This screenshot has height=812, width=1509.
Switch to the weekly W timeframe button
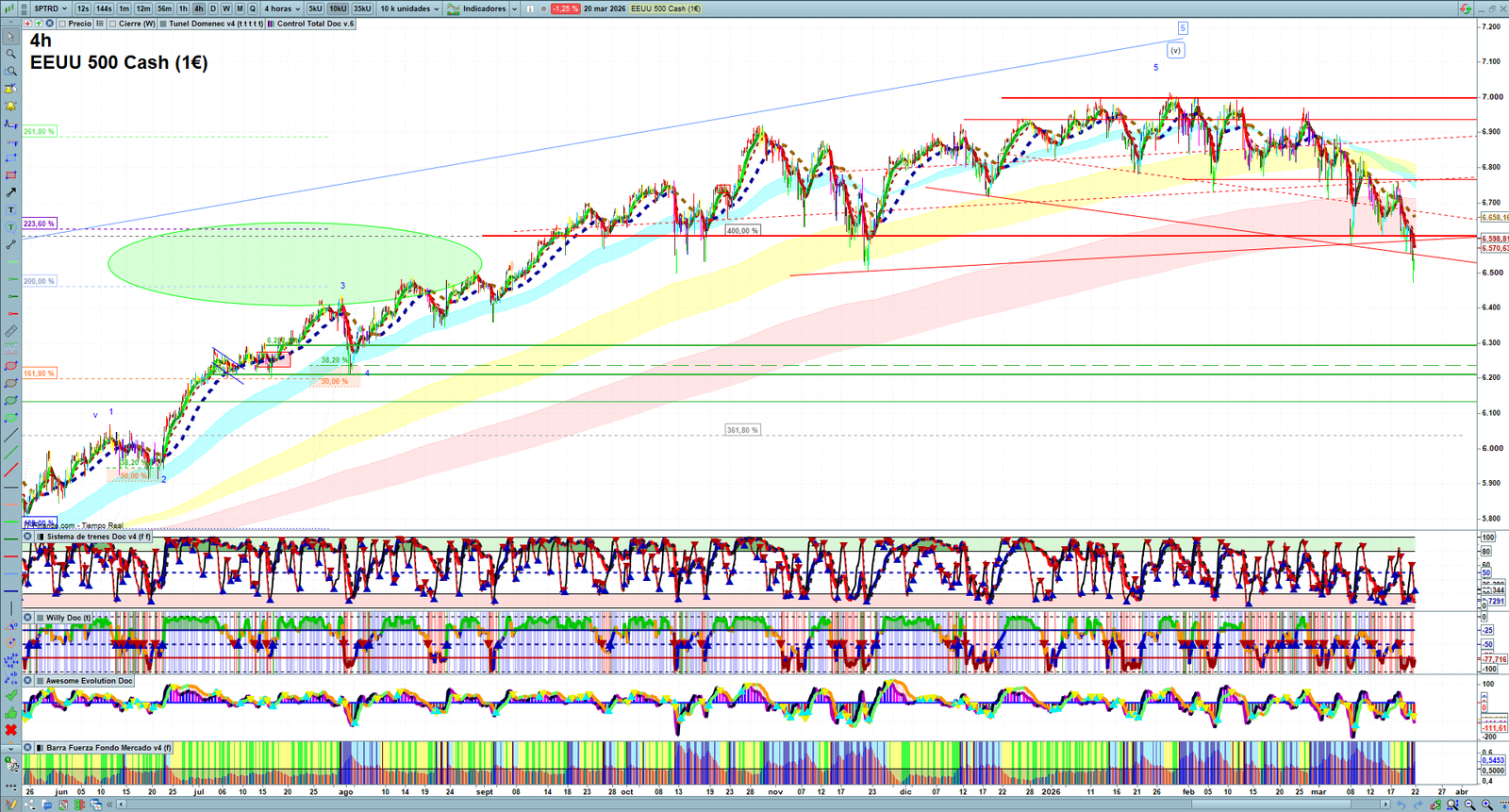pos(226,8)
